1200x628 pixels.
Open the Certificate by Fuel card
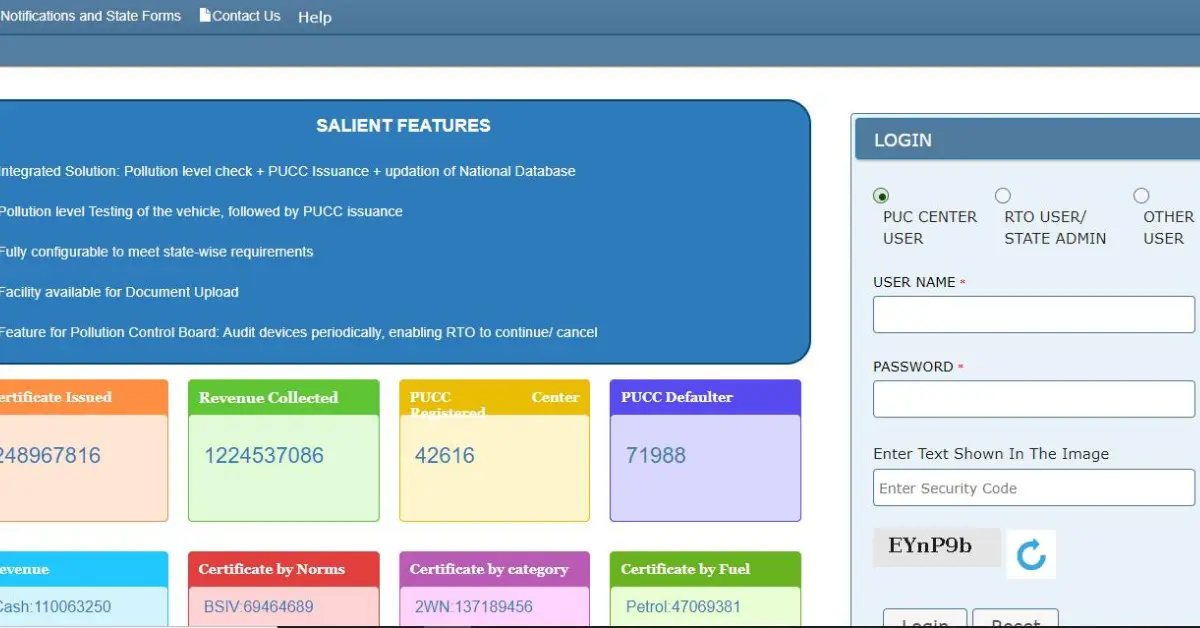click(705, 588)
